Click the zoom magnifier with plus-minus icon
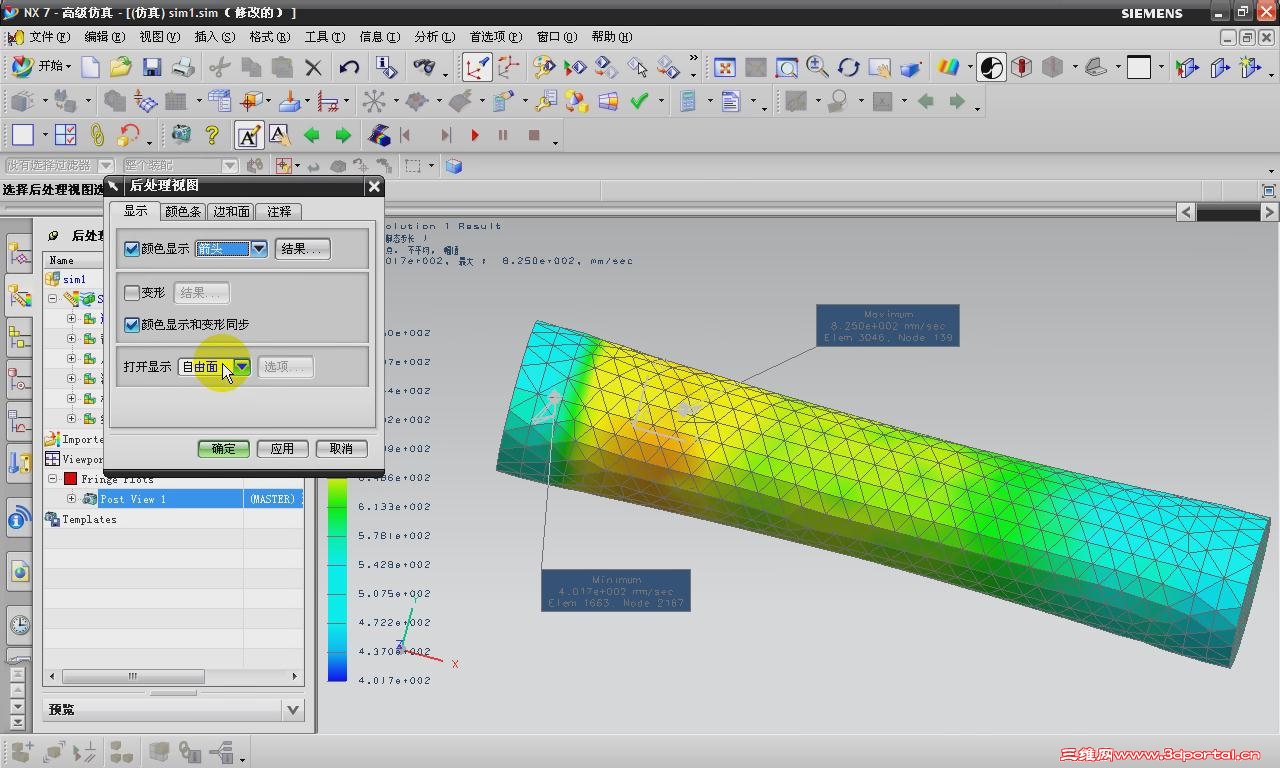The image size is (1280, 768). 818,67
